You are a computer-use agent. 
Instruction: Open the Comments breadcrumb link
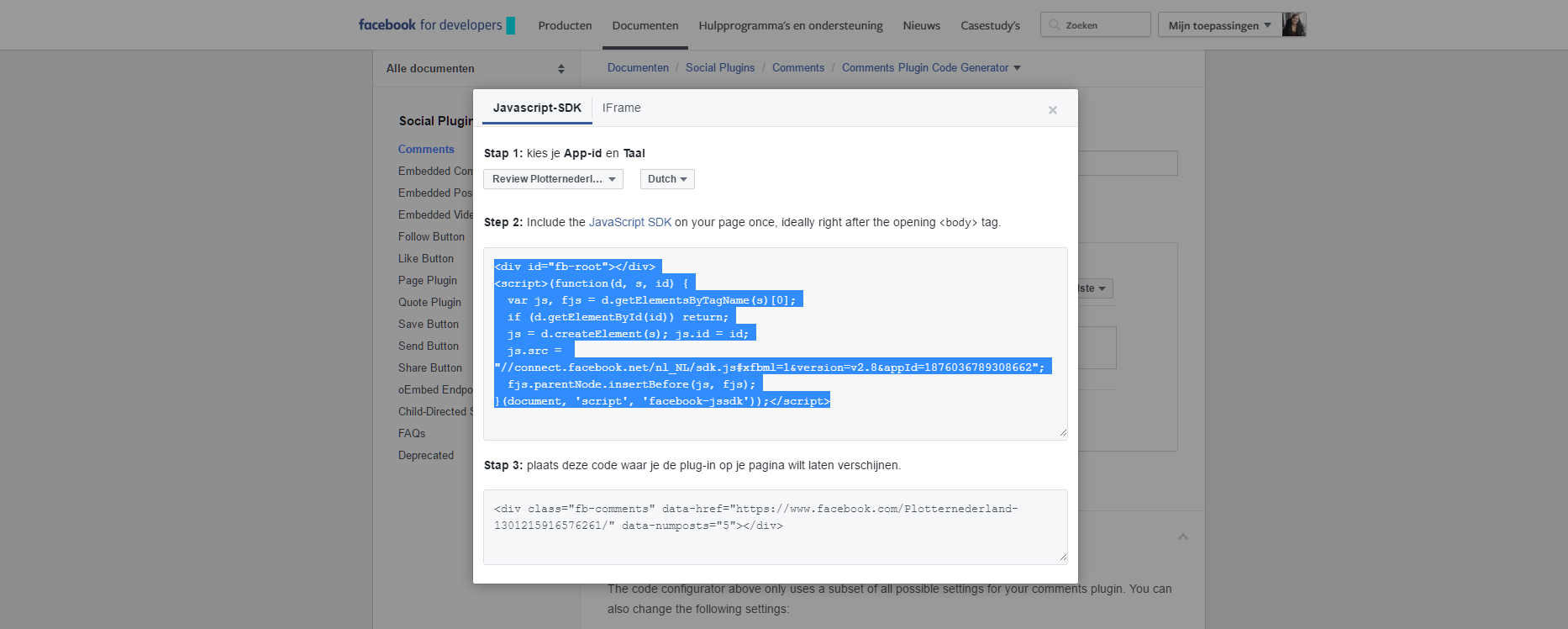pos(798,67)
